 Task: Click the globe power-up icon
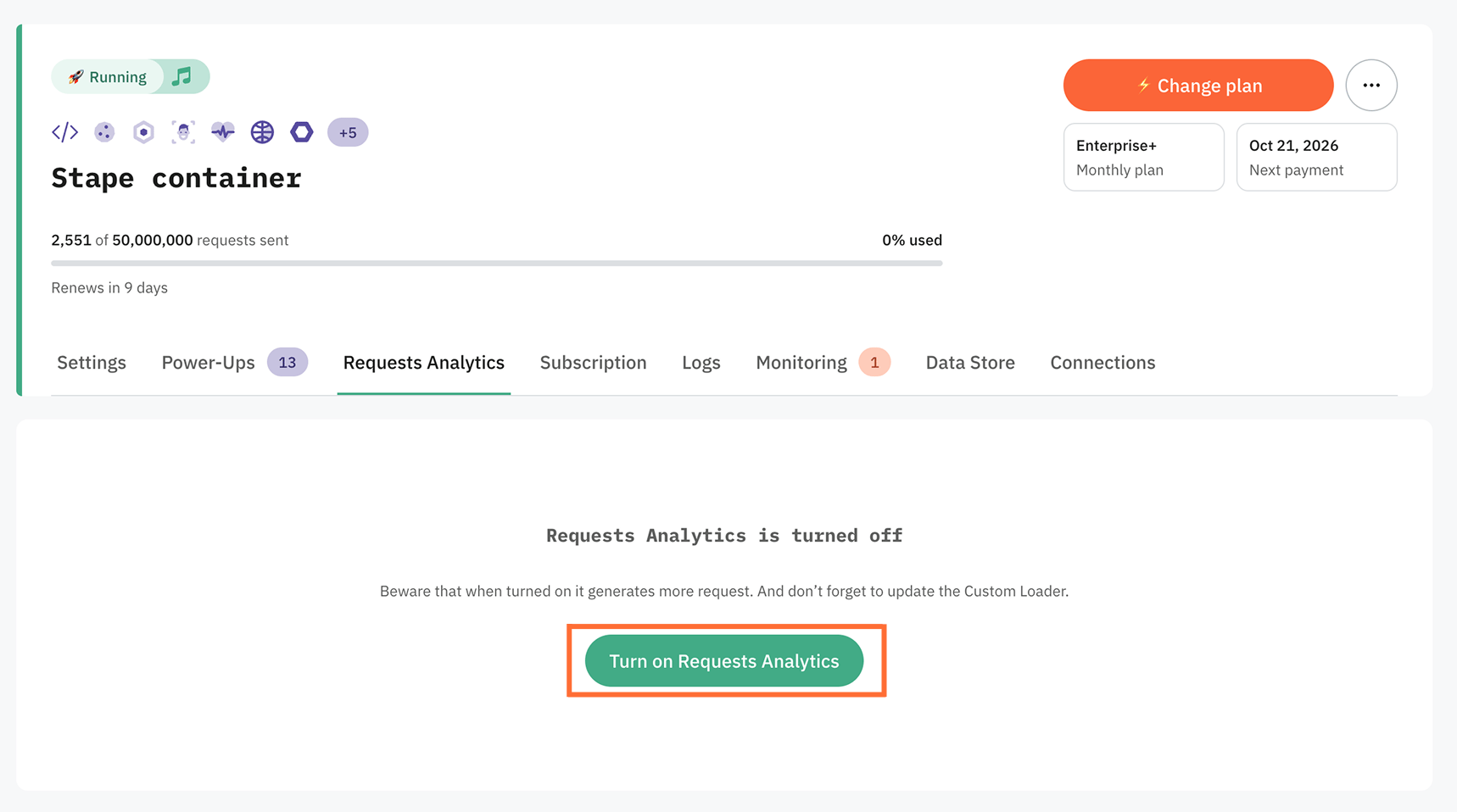pos(262,132)
